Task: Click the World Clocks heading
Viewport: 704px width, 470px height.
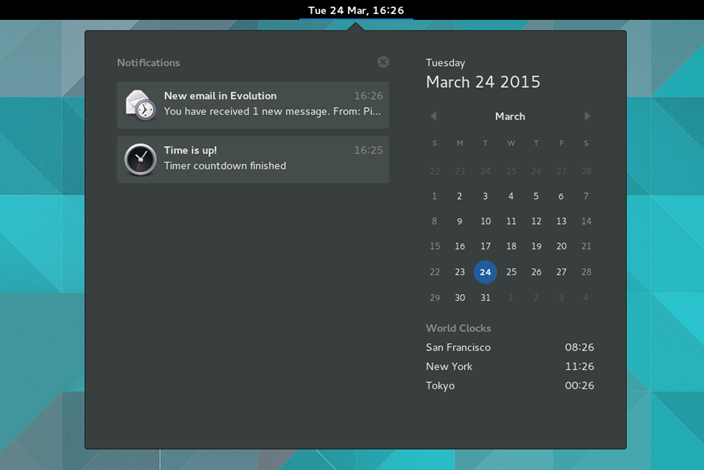Action: 458,328
